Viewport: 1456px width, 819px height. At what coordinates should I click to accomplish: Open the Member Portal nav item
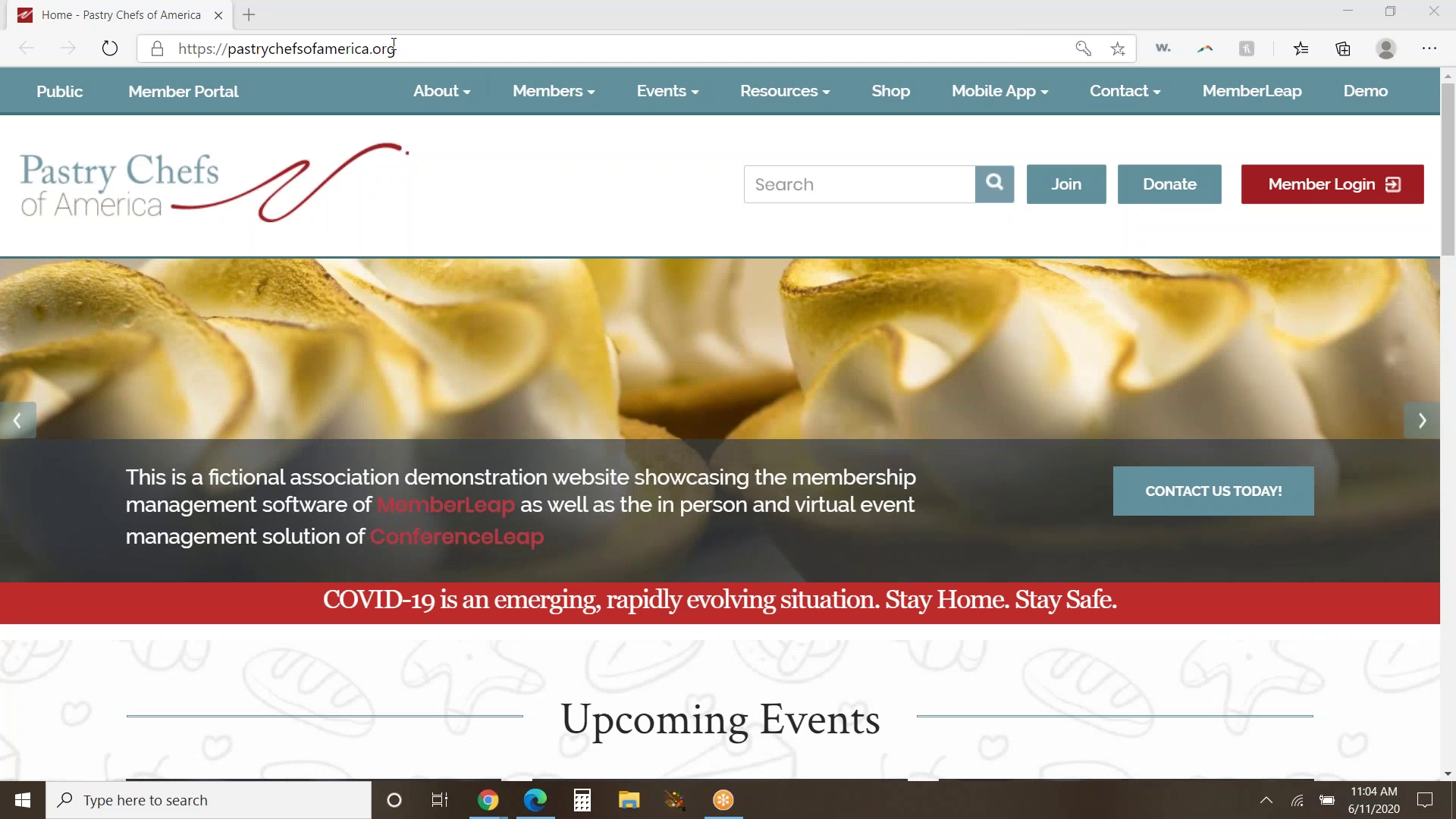(184, 91)
